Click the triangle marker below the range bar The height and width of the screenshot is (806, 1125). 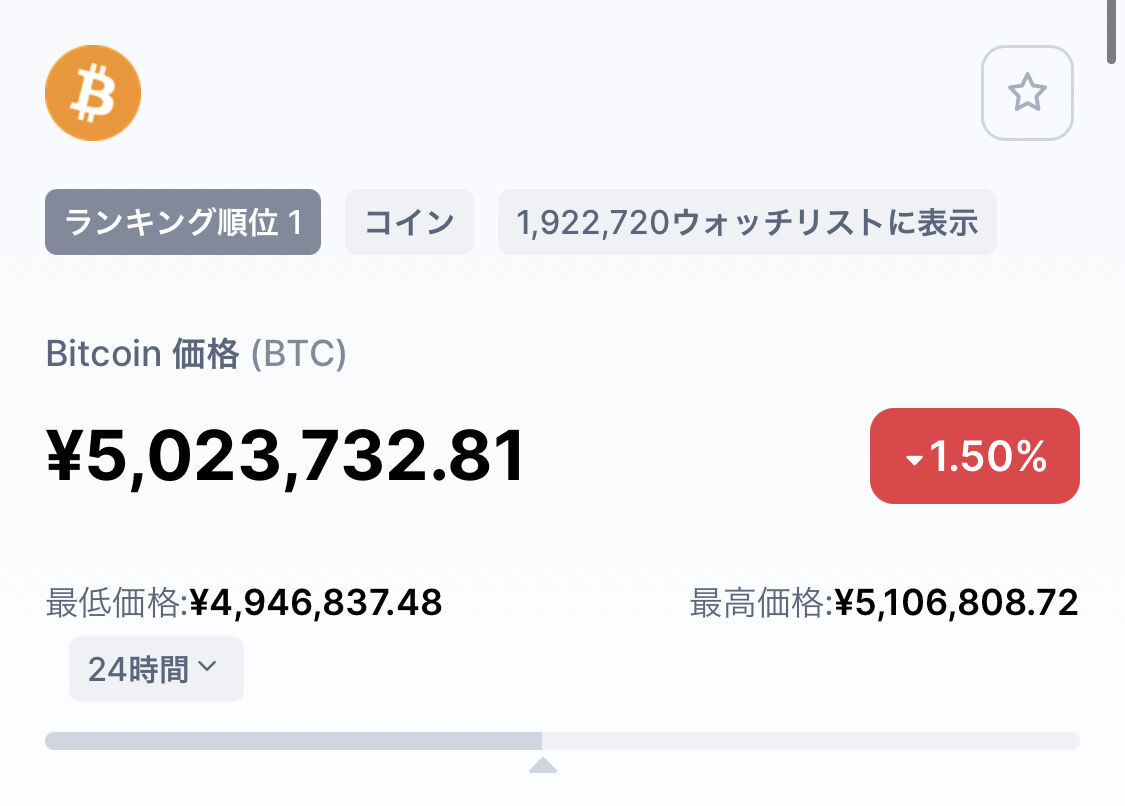tap(542, 766)
